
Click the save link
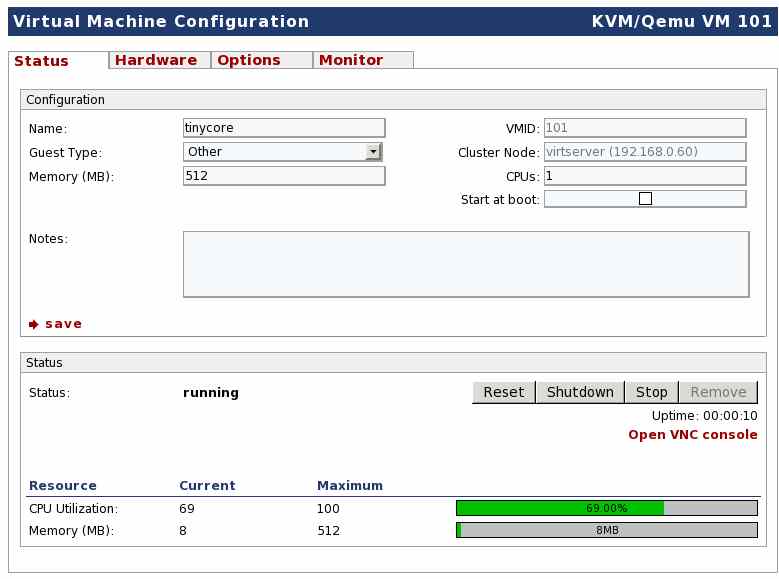[64, 324]
